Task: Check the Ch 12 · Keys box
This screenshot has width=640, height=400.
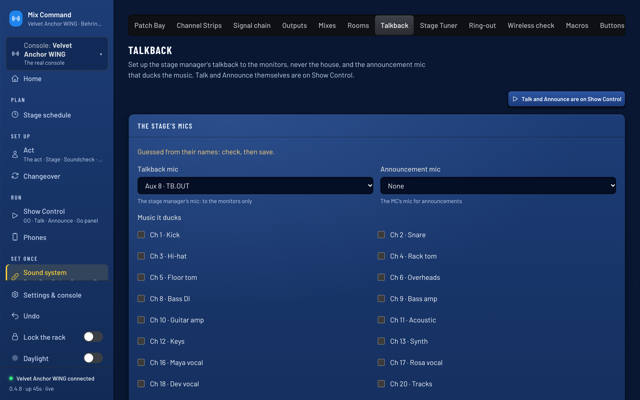Action: pos(141,341)
